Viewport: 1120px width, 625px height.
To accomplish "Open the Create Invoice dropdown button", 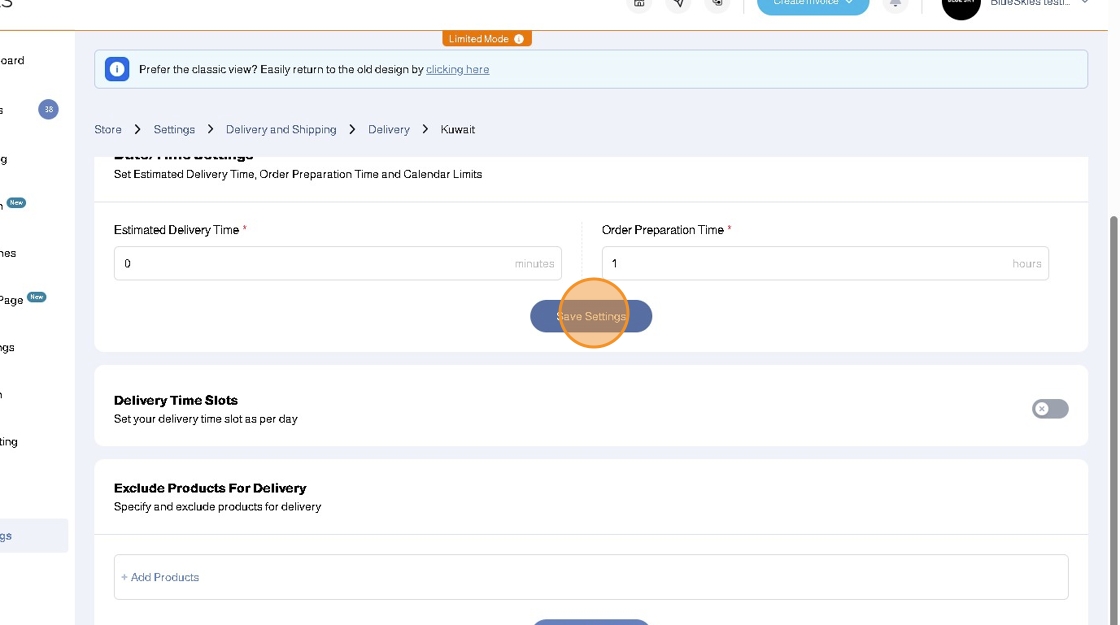I will pyautogui.click(x=813, y=4).
